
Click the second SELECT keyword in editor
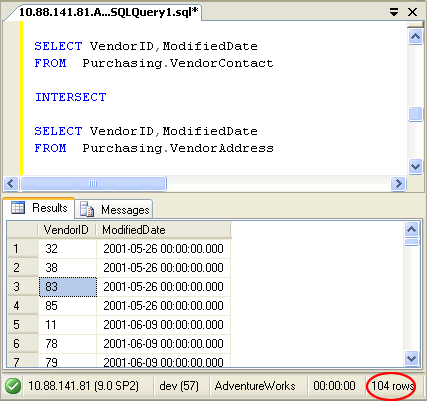pyautogui.click(x=58, y=131)
